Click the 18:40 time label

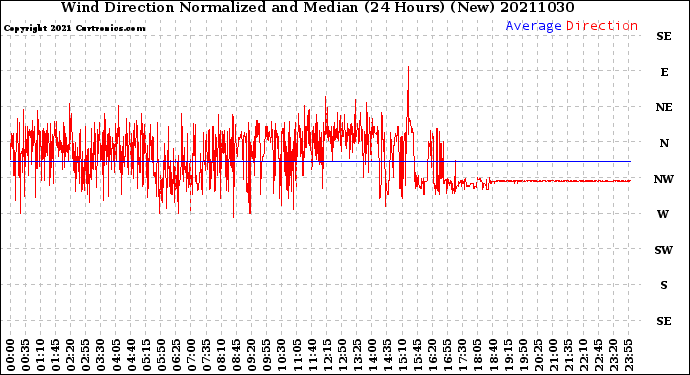tap(492, 355)
